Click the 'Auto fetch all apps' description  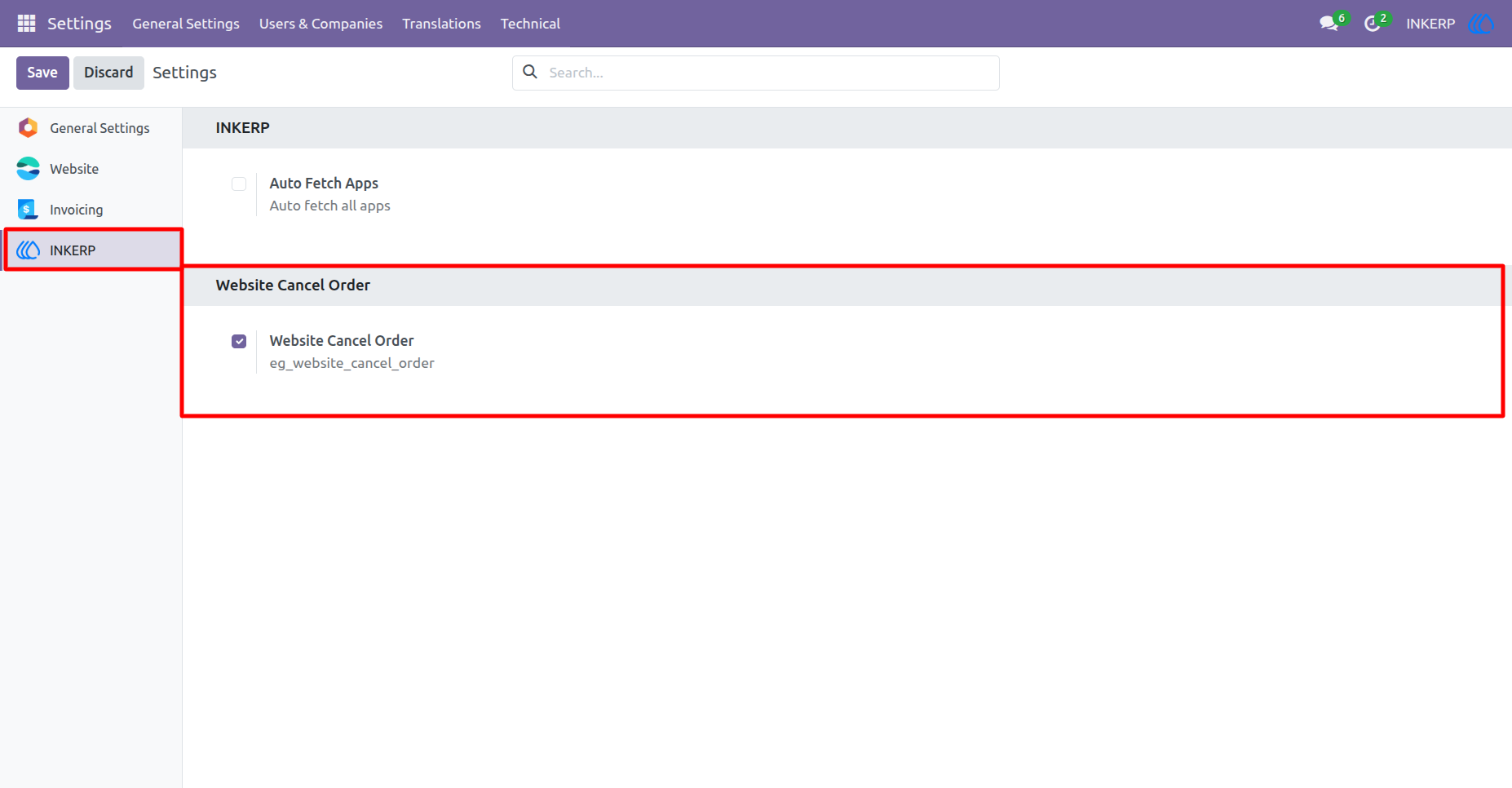[329, 206]
